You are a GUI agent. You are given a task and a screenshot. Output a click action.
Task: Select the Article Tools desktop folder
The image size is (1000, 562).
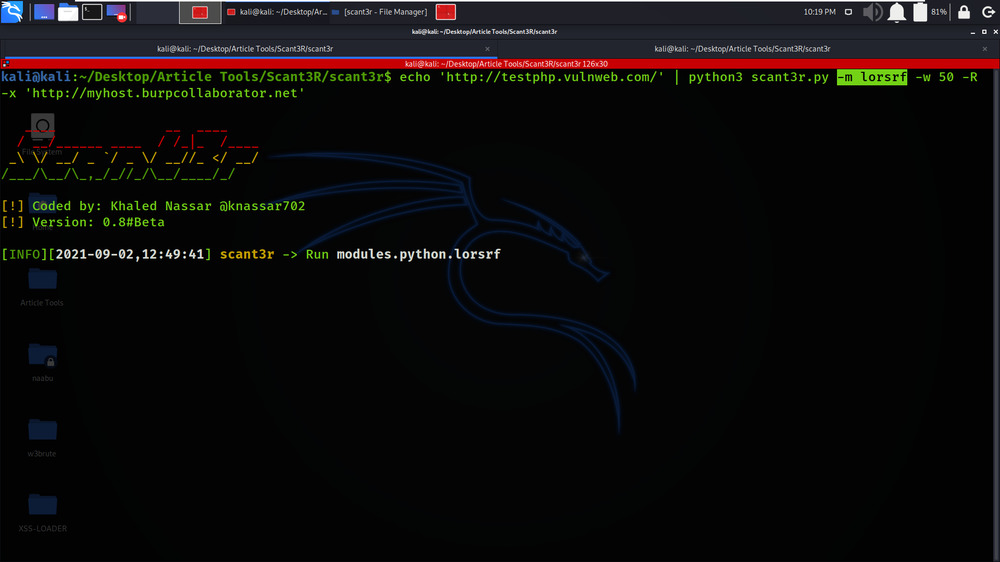42,286
